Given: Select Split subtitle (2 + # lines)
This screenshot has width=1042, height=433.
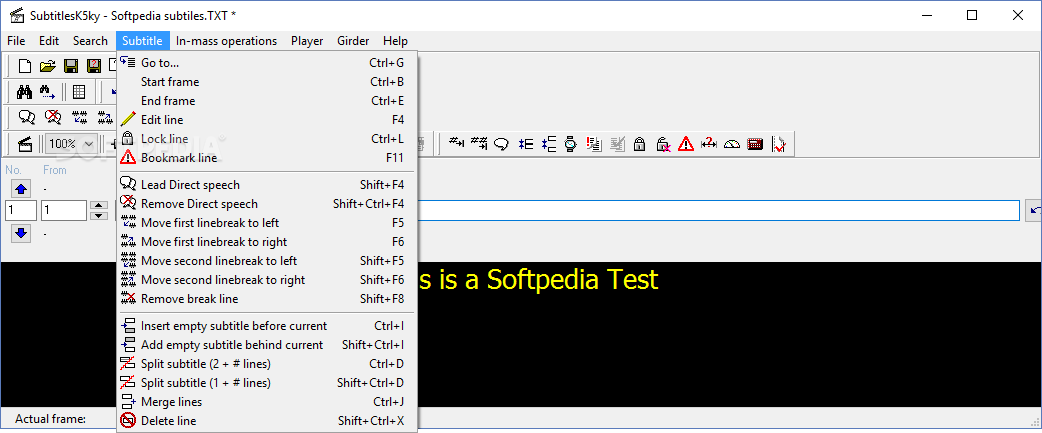Looking at the screenshot, I should (x=266, y=364).
